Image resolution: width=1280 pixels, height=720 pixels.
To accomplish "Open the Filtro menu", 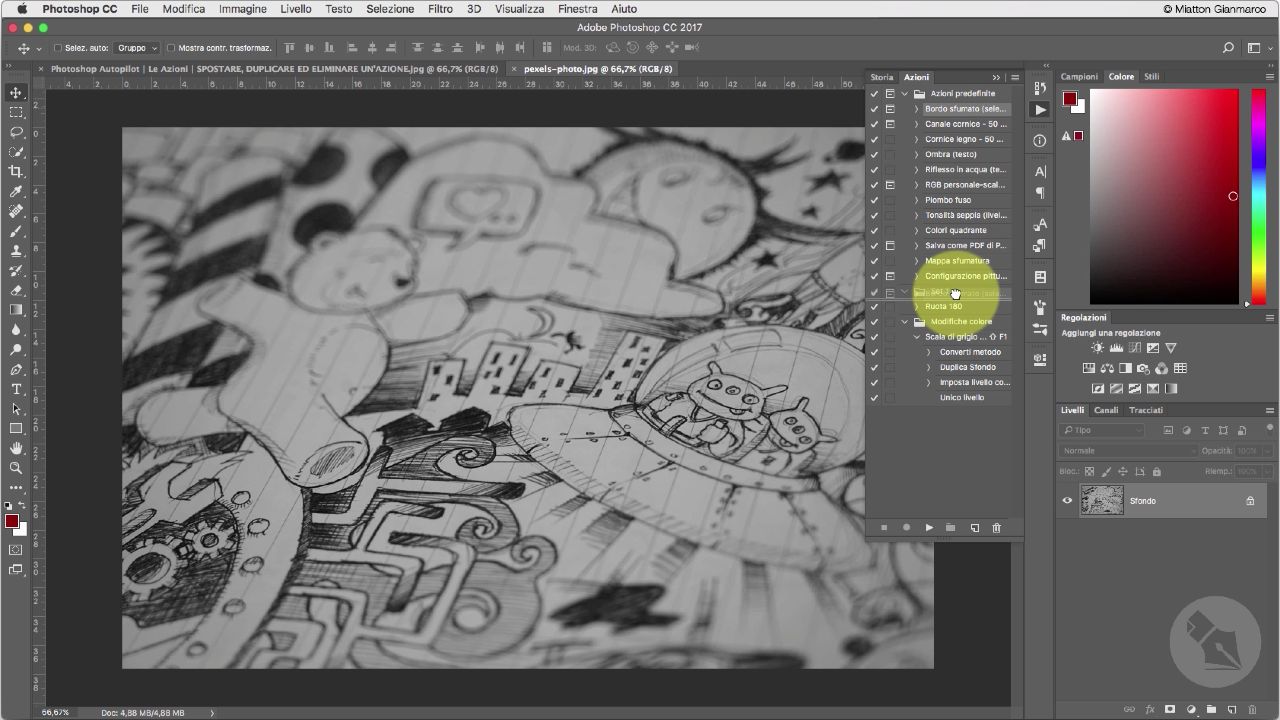I will [x=440, y=9].
